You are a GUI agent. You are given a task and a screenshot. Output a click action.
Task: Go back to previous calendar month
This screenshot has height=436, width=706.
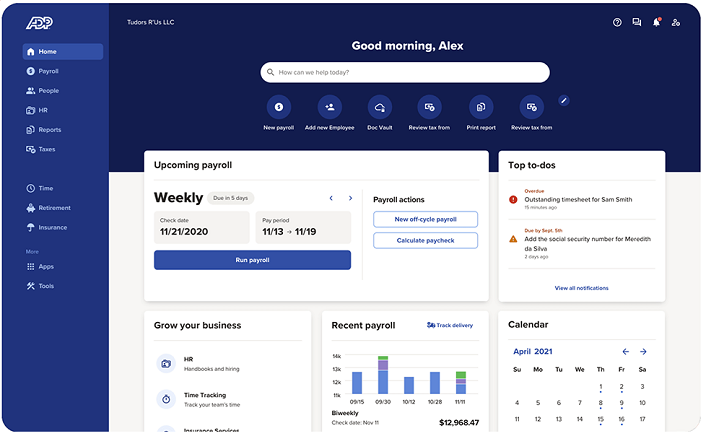(626, 352)
